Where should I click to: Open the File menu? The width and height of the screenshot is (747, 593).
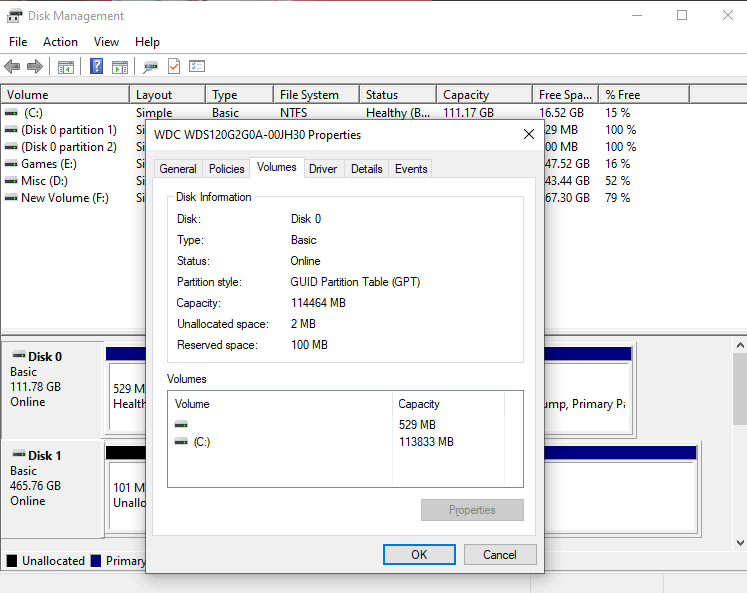(x=18, y=42)
